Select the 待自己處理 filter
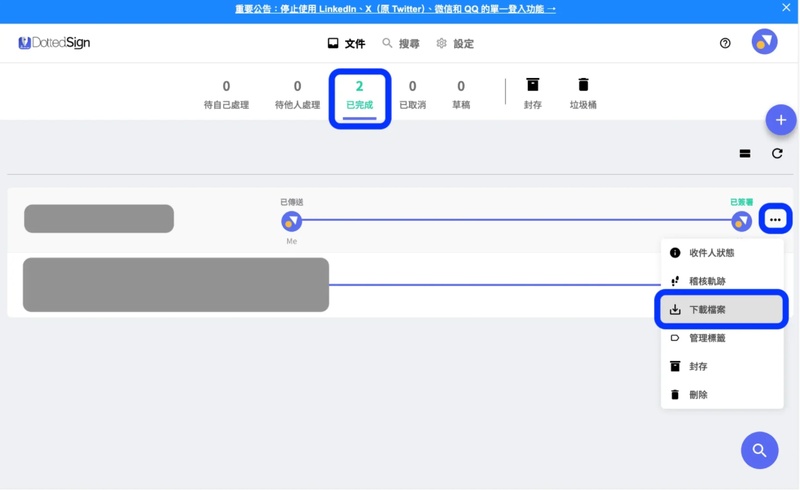Viewport: 800px width, 490px height. click(226, 95)
